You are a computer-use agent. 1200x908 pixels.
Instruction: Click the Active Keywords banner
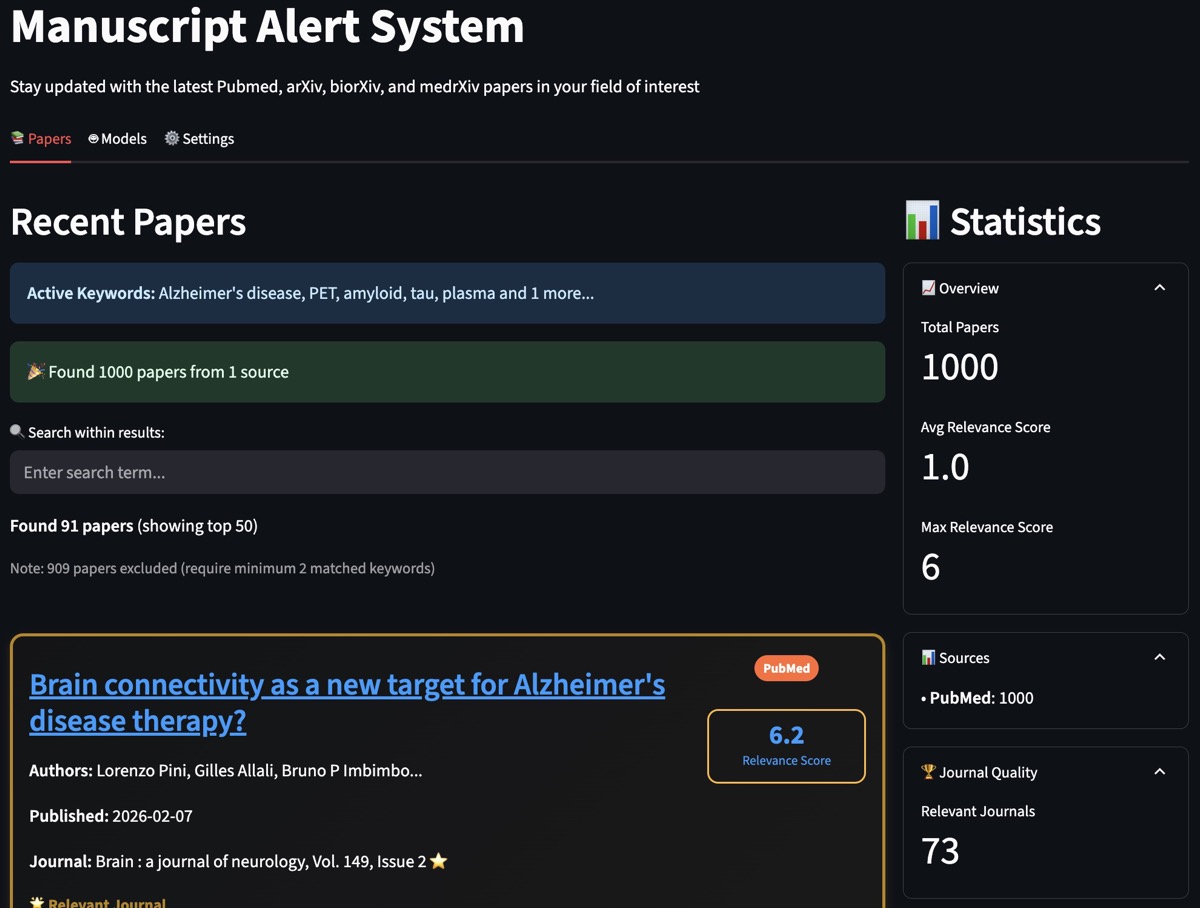click(x=447, y=293)
